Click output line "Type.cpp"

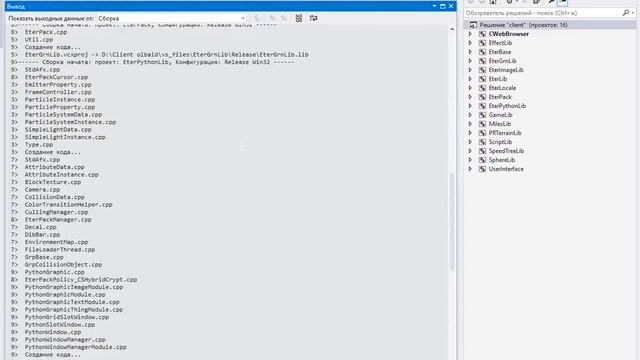point(39,144)
